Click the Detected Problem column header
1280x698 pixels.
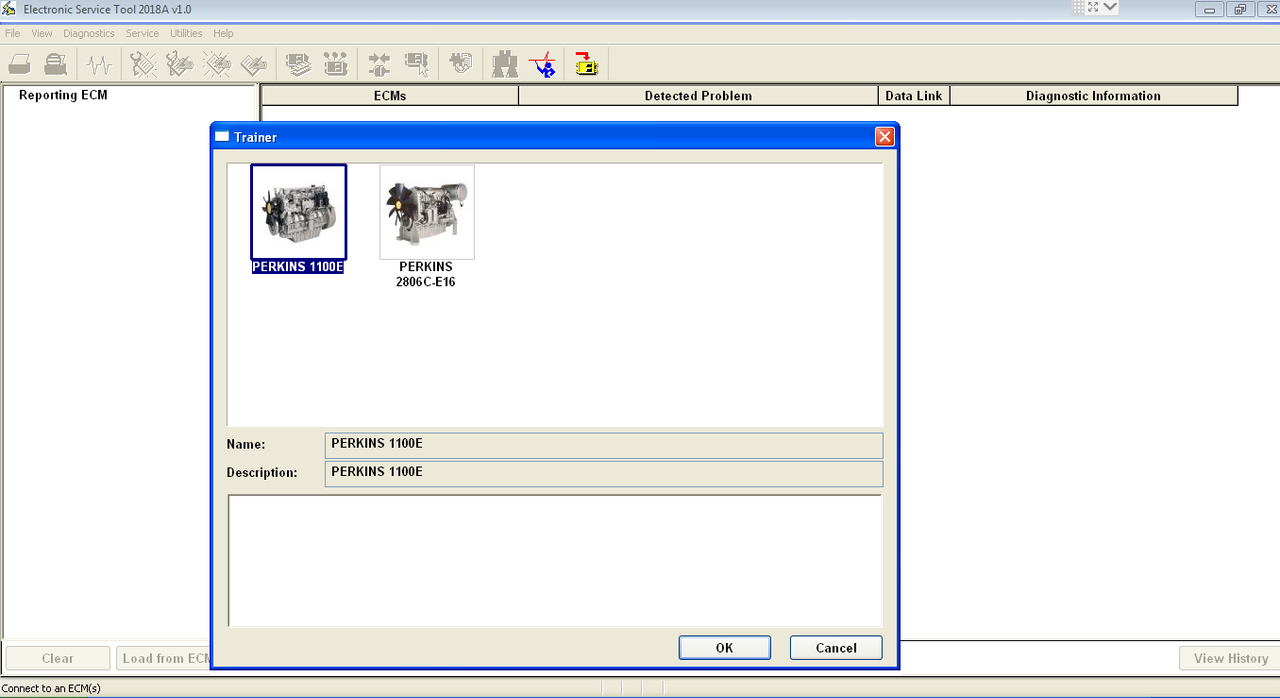pos(698,96)
